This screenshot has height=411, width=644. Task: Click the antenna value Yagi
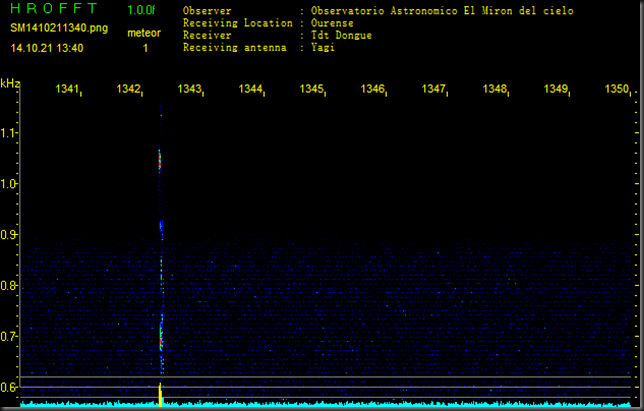[323, 48]
